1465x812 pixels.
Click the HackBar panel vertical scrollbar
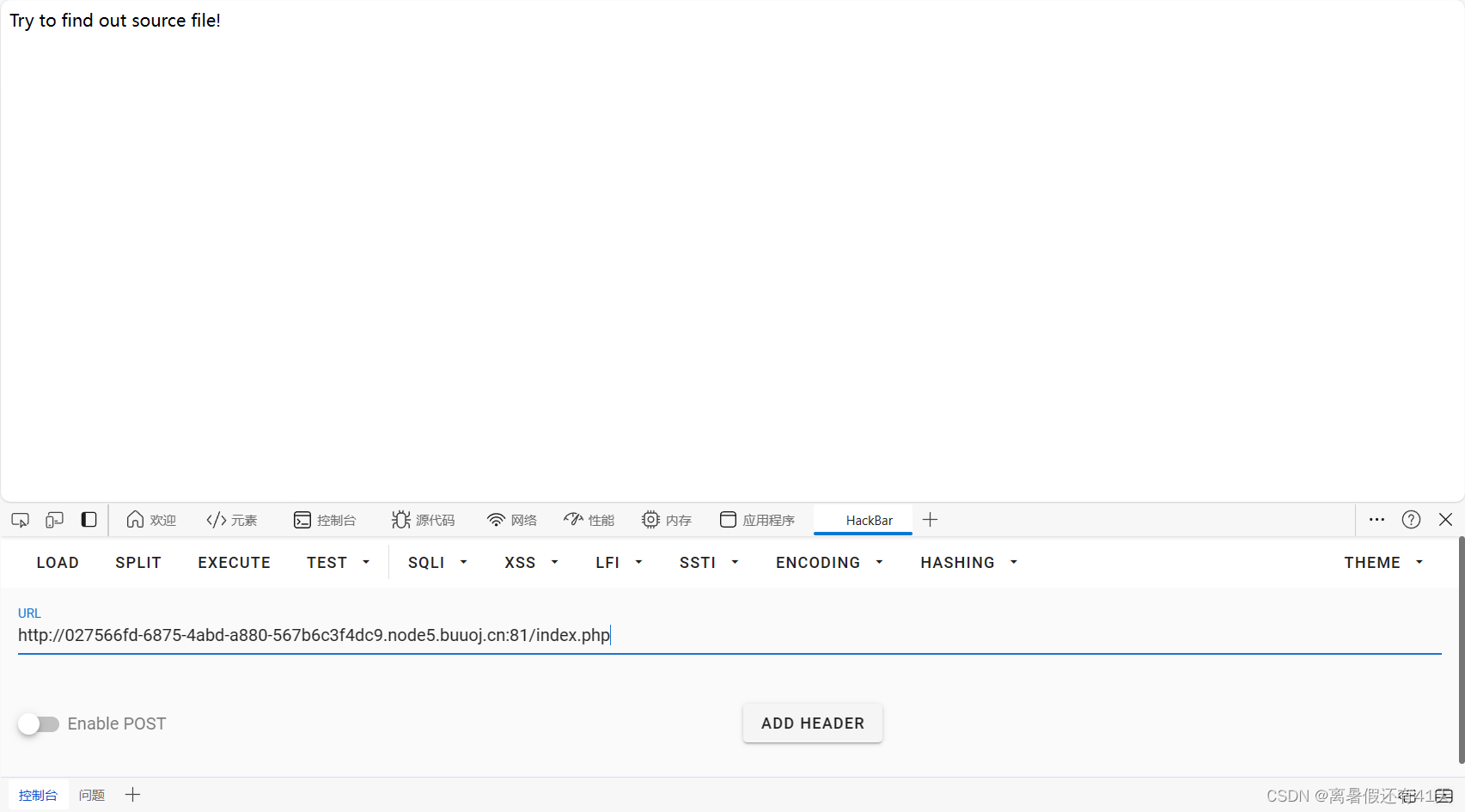coord(1461,650)
